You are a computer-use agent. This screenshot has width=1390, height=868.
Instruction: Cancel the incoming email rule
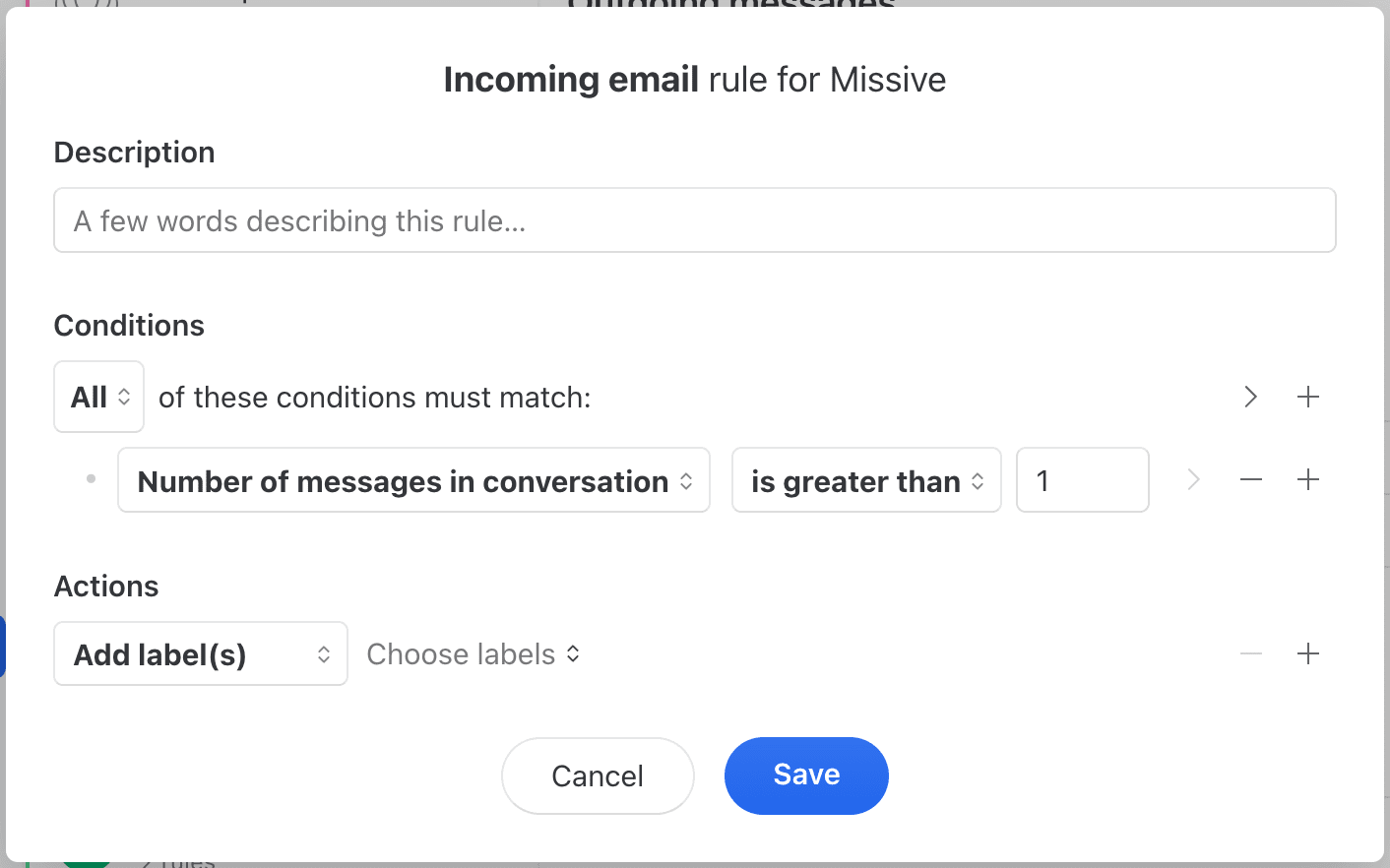point(598,775)
